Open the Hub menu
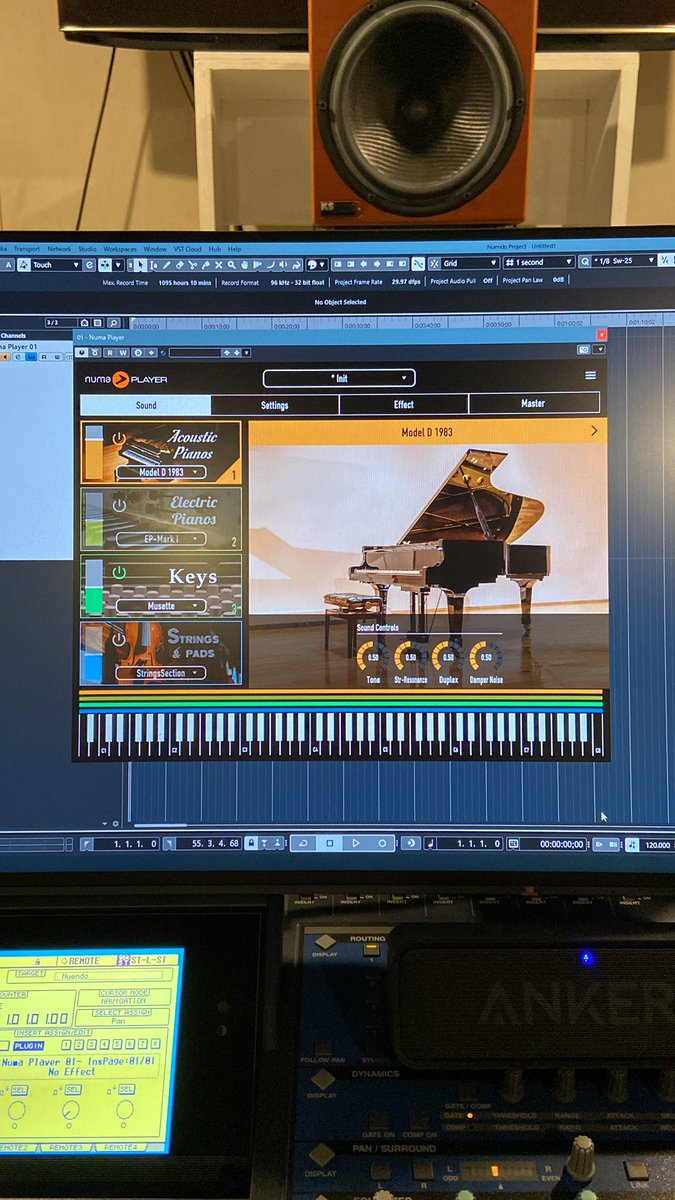This screenshot has height=1200, width=675. click(x=215, y=249)
